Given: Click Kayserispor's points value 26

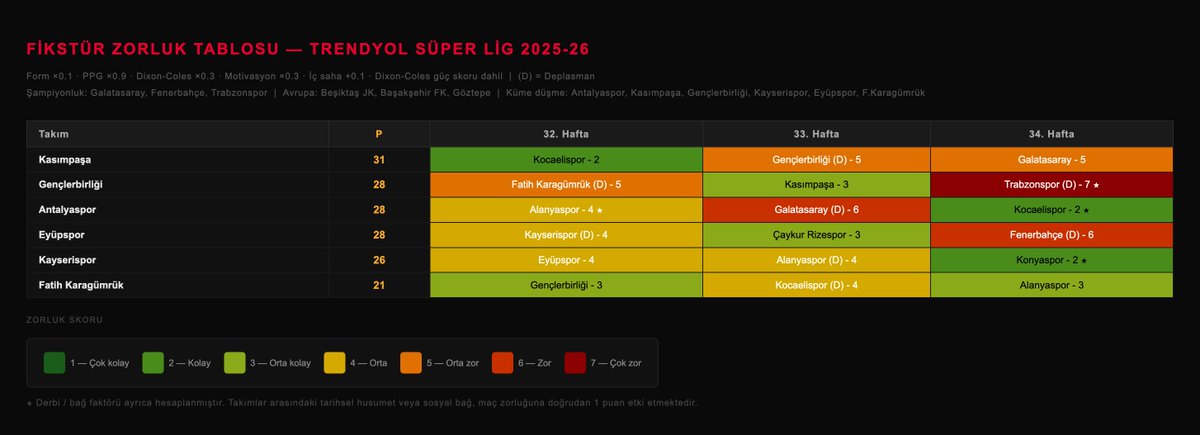Looking at the screenshot, I should [x=379, y=260].
